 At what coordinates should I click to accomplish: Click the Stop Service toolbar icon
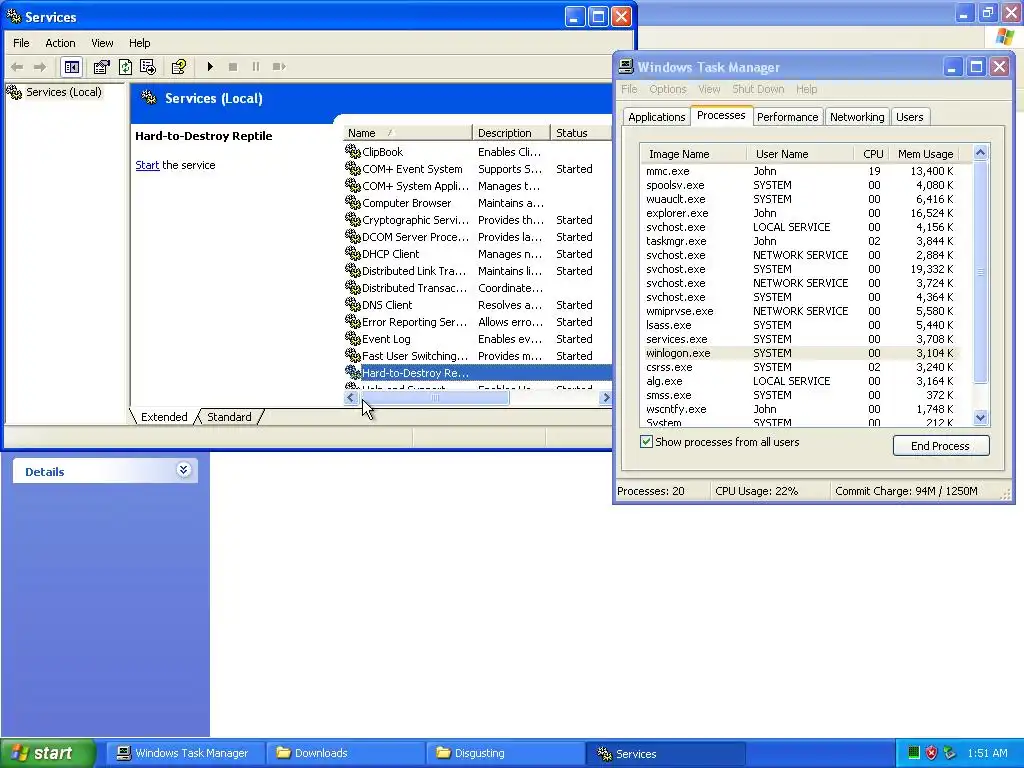(x=232, y=67)
